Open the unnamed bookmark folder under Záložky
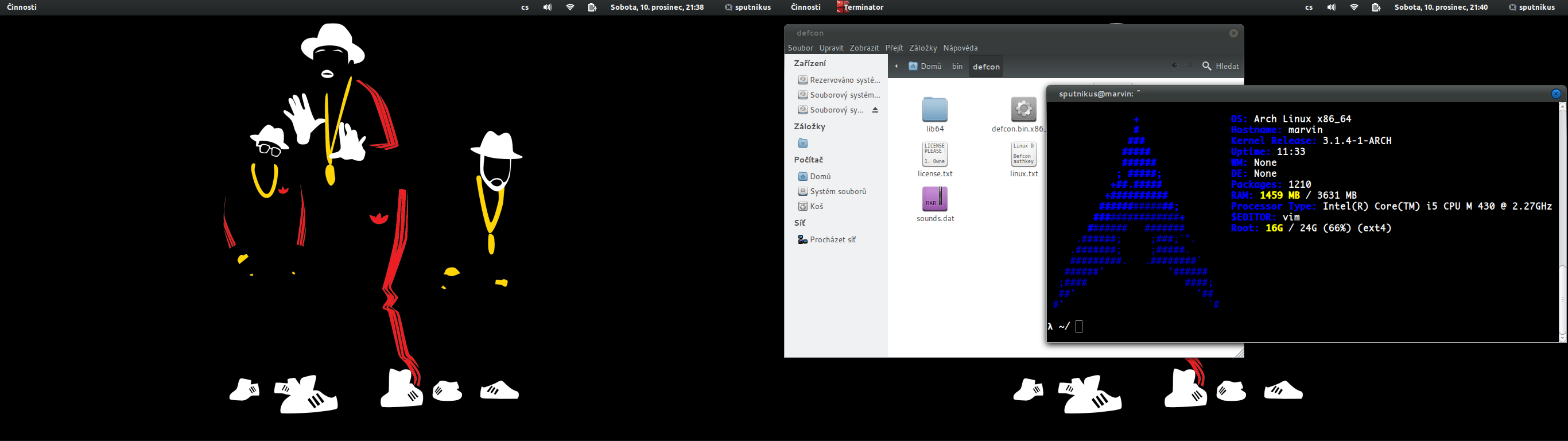 click(803, 143)
